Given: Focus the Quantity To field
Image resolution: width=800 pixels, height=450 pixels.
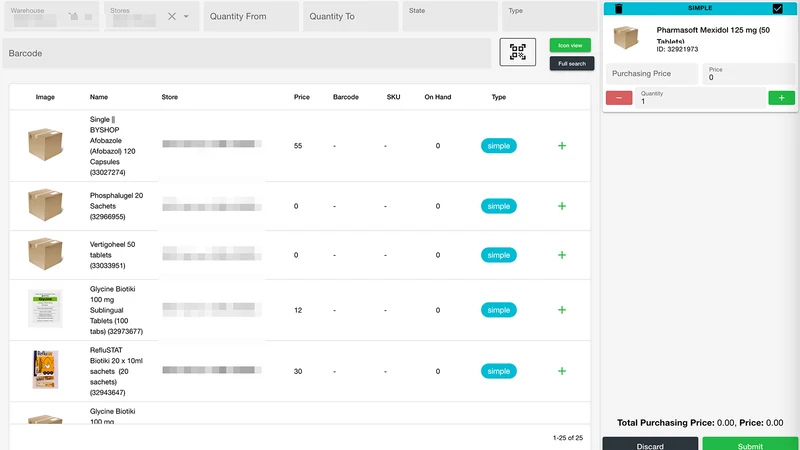Looking at the screenshot, I should click(x=351, y=16).
